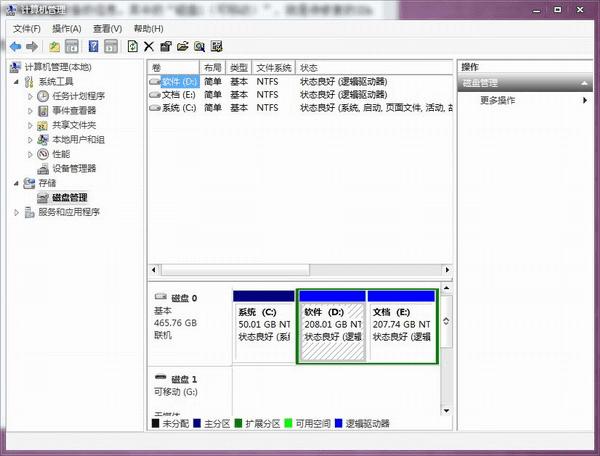Click the Performance icon in tree
Image resolution: width=600 pixels, height=456 pixels.
click(43, 154)
